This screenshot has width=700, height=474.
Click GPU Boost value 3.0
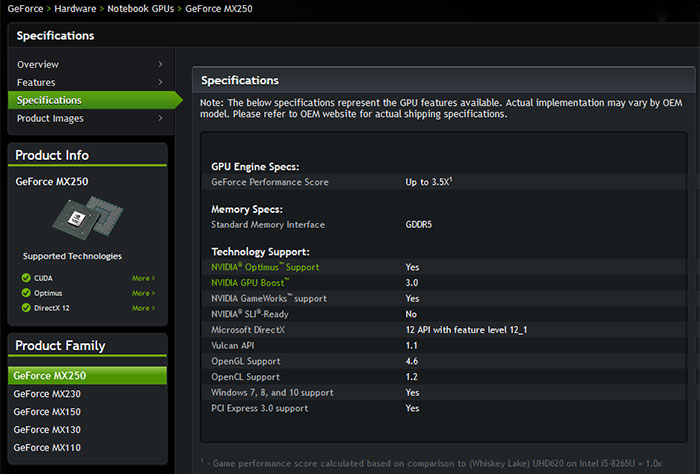pyautogui.click(x=412, y=283)
